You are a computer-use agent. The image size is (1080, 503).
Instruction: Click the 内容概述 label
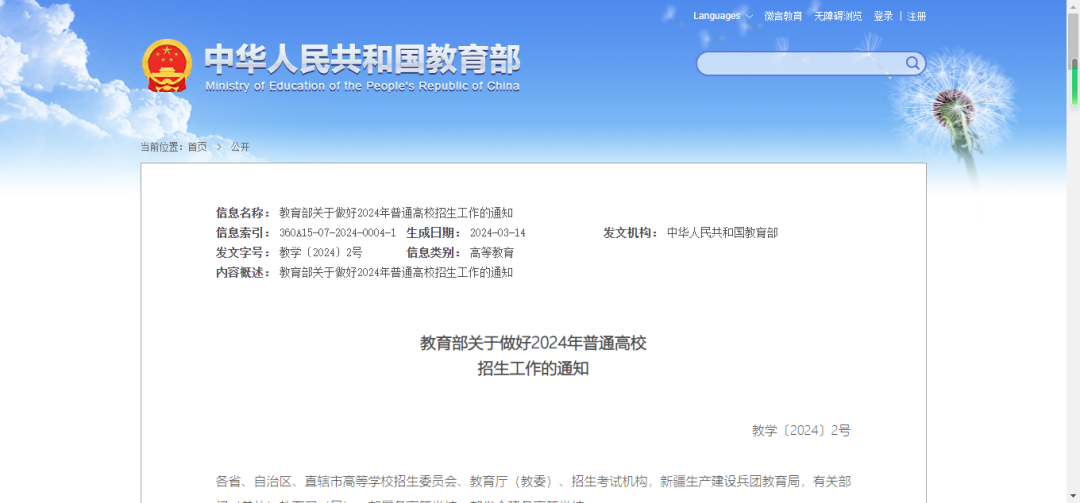click(x=244, y=273)
